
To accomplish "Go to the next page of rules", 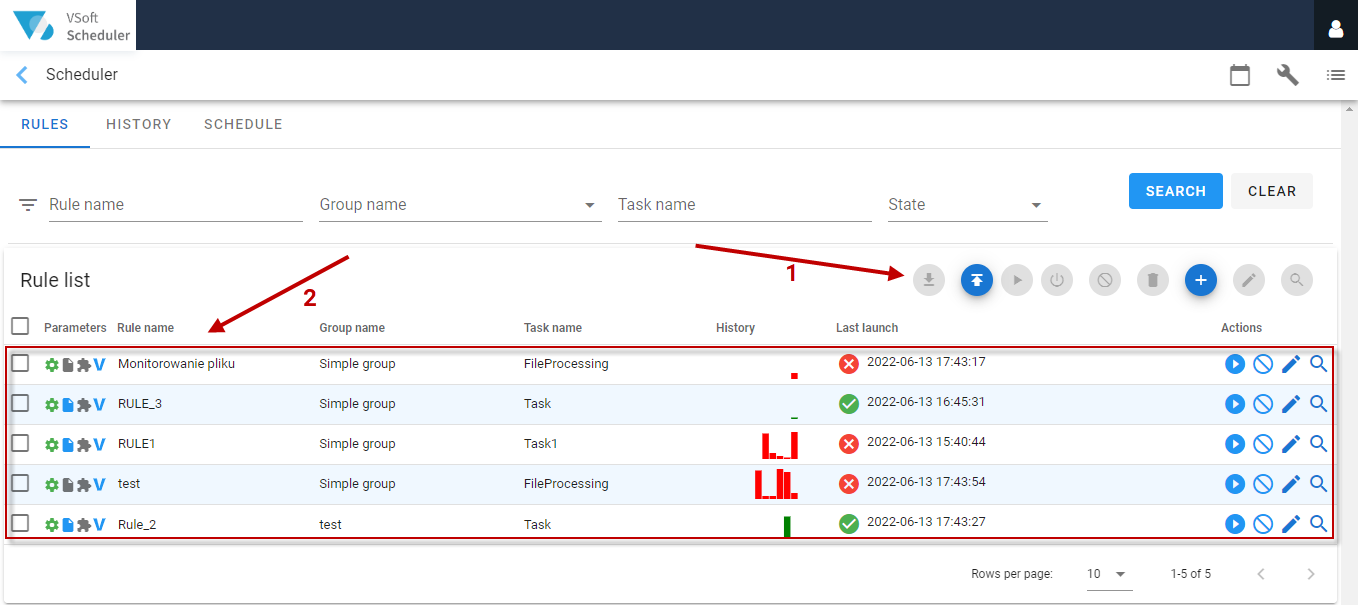I will point(1311,574).
